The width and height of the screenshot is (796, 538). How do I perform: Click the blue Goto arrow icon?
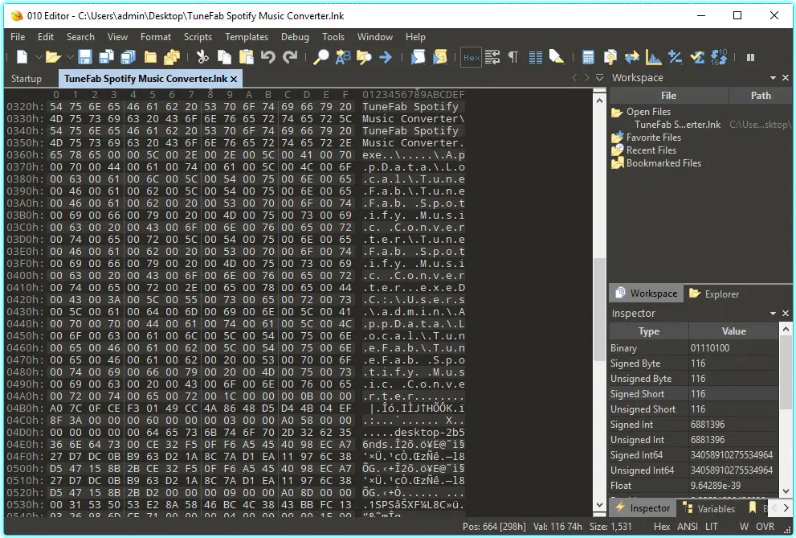point(385,57)
